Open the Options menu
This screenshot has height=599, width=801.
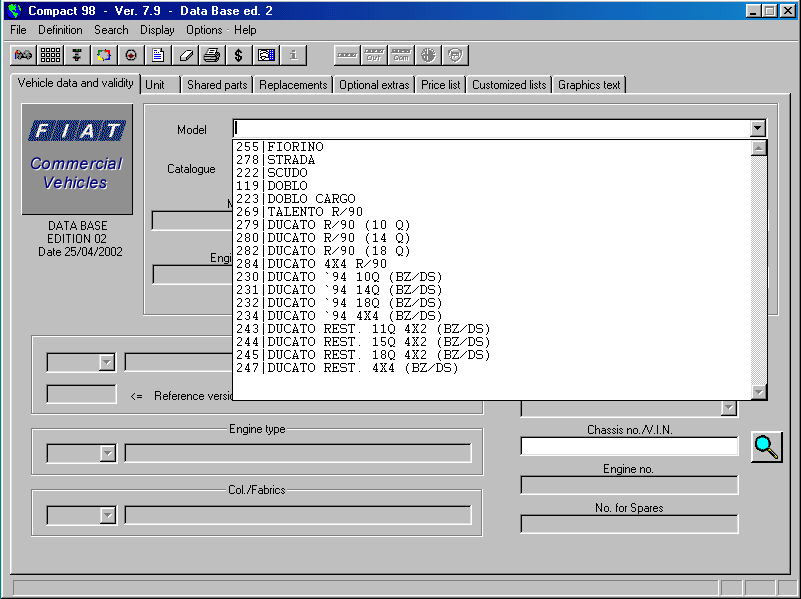point(204,30)
